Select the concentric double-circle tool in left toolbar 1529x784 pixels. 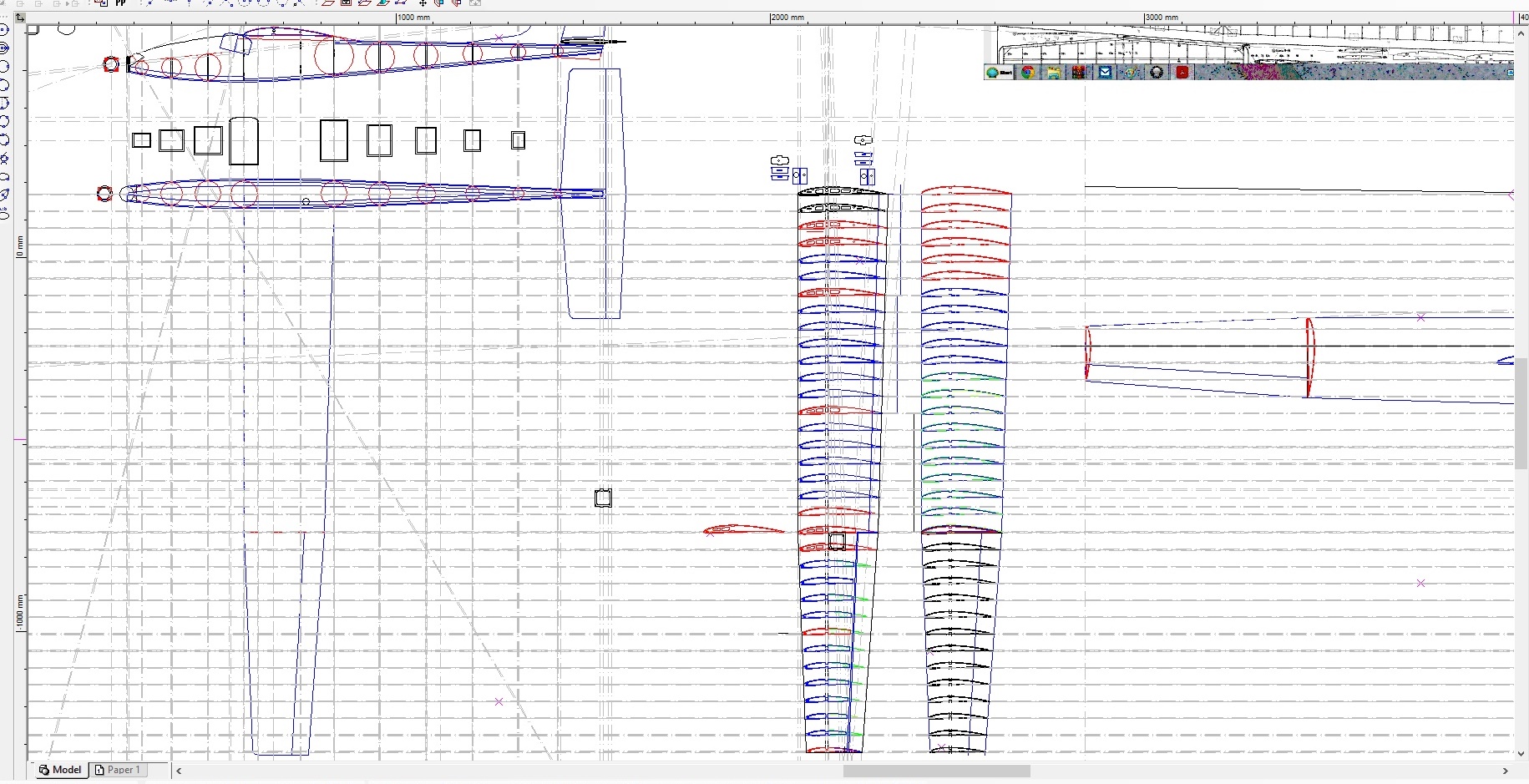click(x=4, y=48)
